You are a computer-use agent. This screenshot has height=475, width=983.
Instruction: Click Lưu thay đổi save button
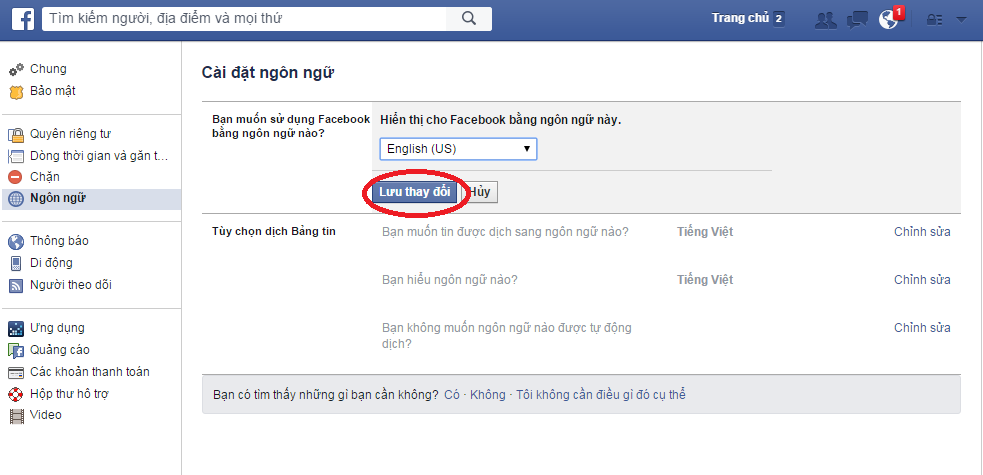point(414,192)
